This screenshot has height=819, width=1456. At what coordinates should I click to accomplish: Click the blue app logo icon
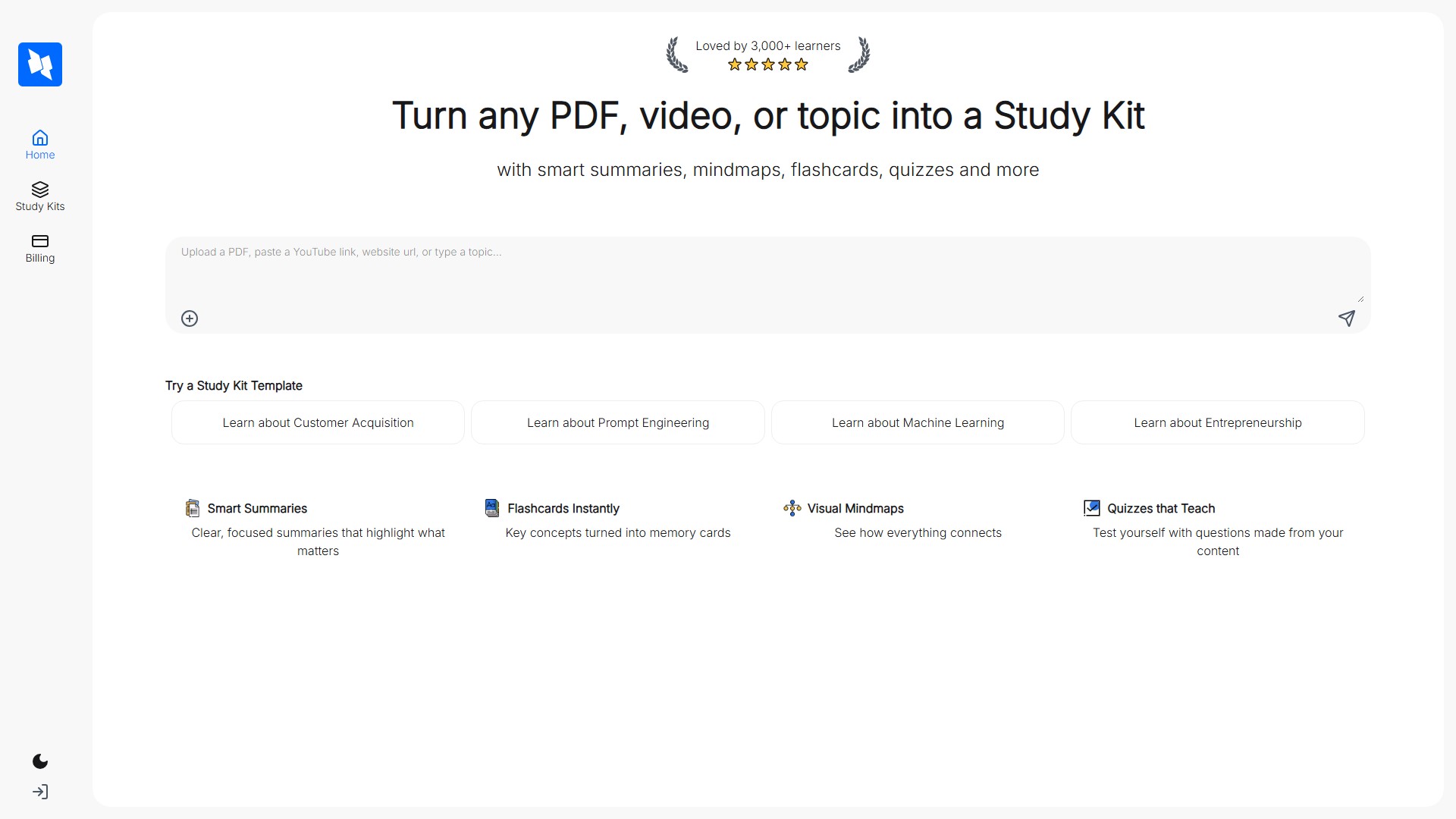40,64
